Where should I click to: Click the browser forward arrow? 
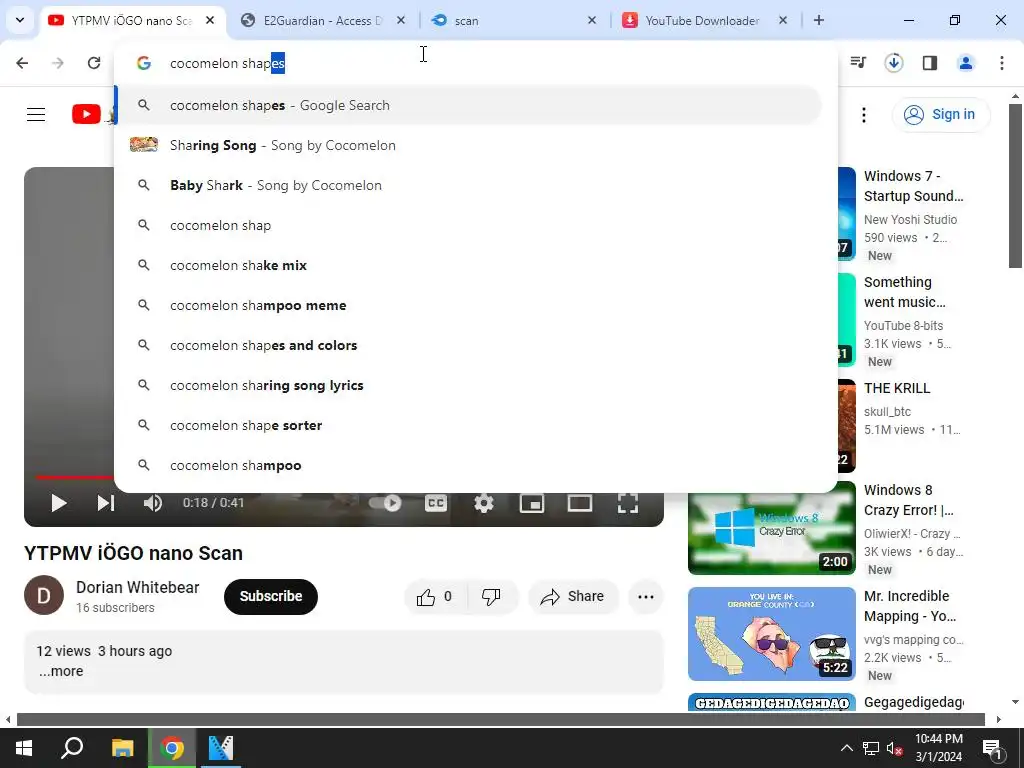(58, 63)
